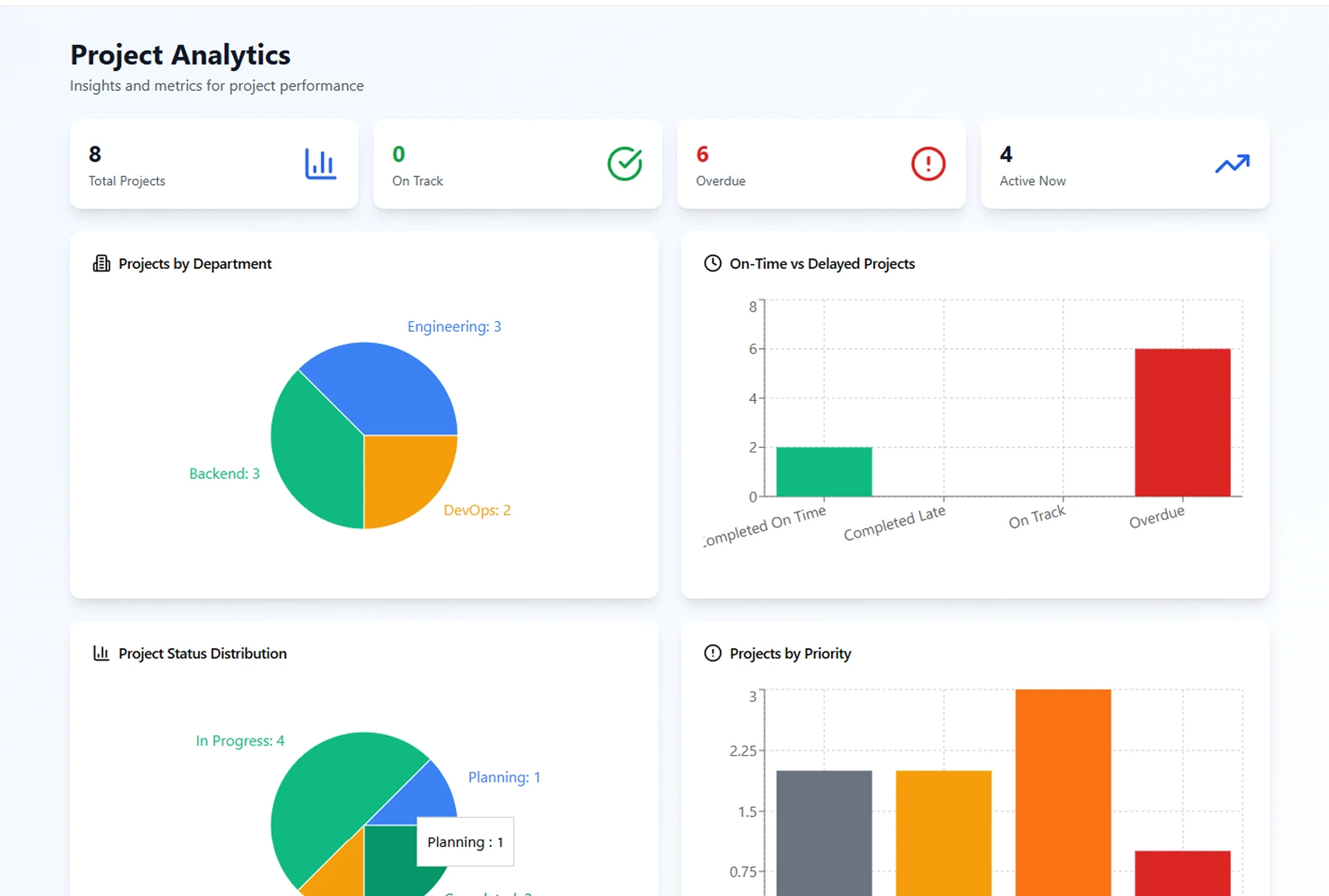The height and width of the screenshot is (896, 1329).
Task: Click the Overdue red alert icon
Action: [x=928, y=164]
